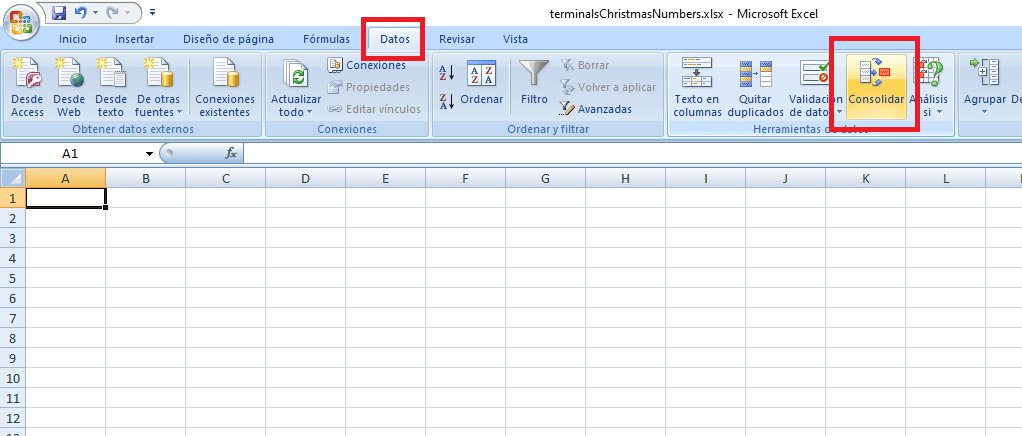The height and width of the screenshot is (436, 1022).
Task: Switch to the Revisar tab
Action: pyautogui.click(x=457, y=39)
